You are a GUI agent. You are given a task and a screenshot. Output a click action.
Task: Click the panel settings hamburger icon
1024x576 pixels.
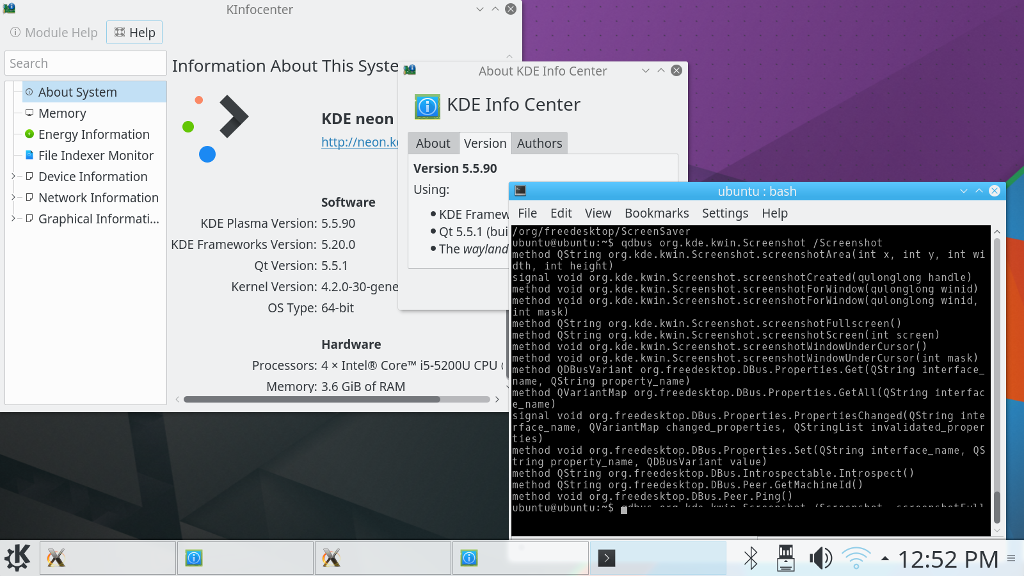tap(1012, 558)
